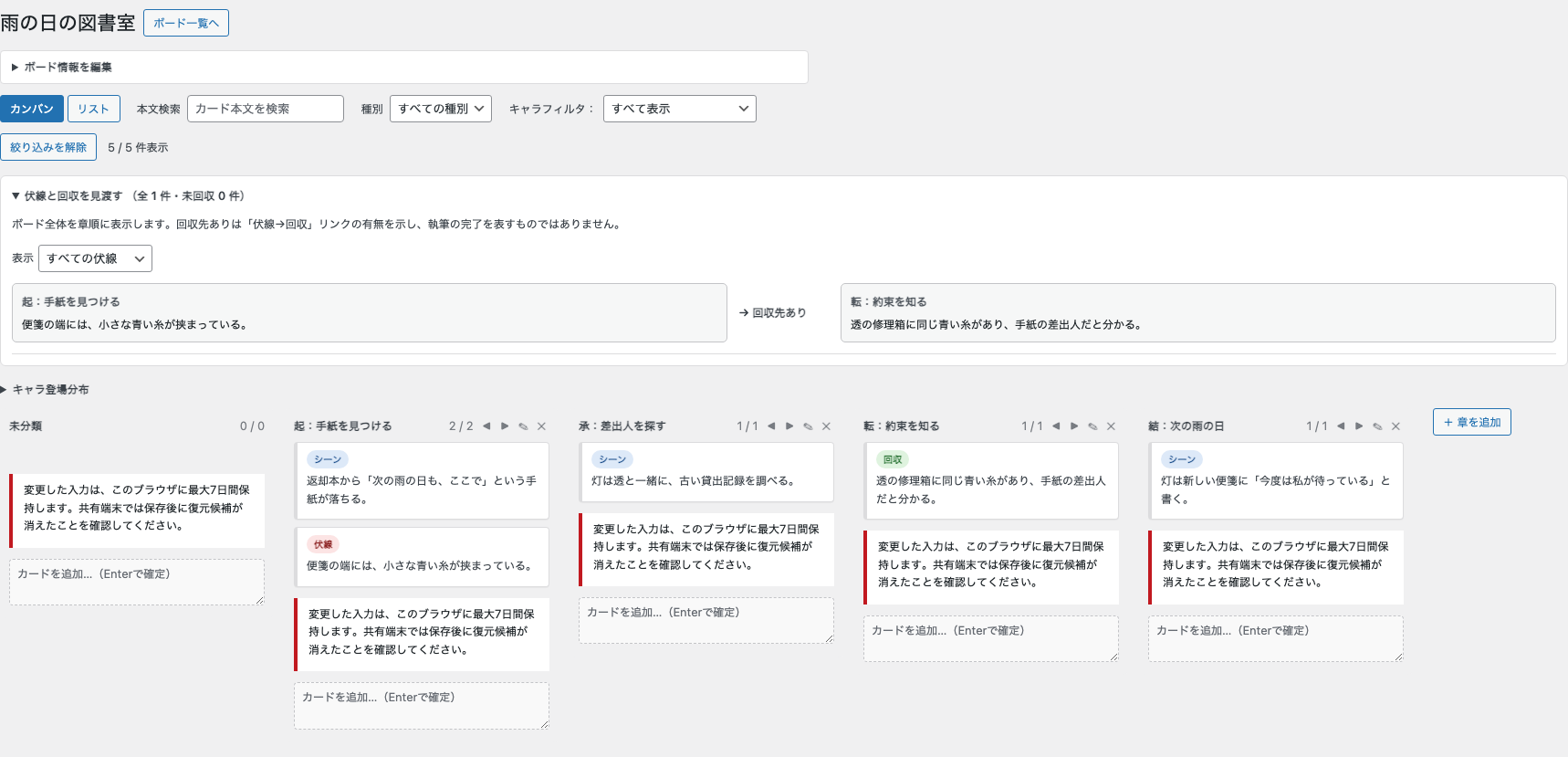Edit the 転：約束を知る column title
The image size is (1568, 757).
coord(1092,426)
